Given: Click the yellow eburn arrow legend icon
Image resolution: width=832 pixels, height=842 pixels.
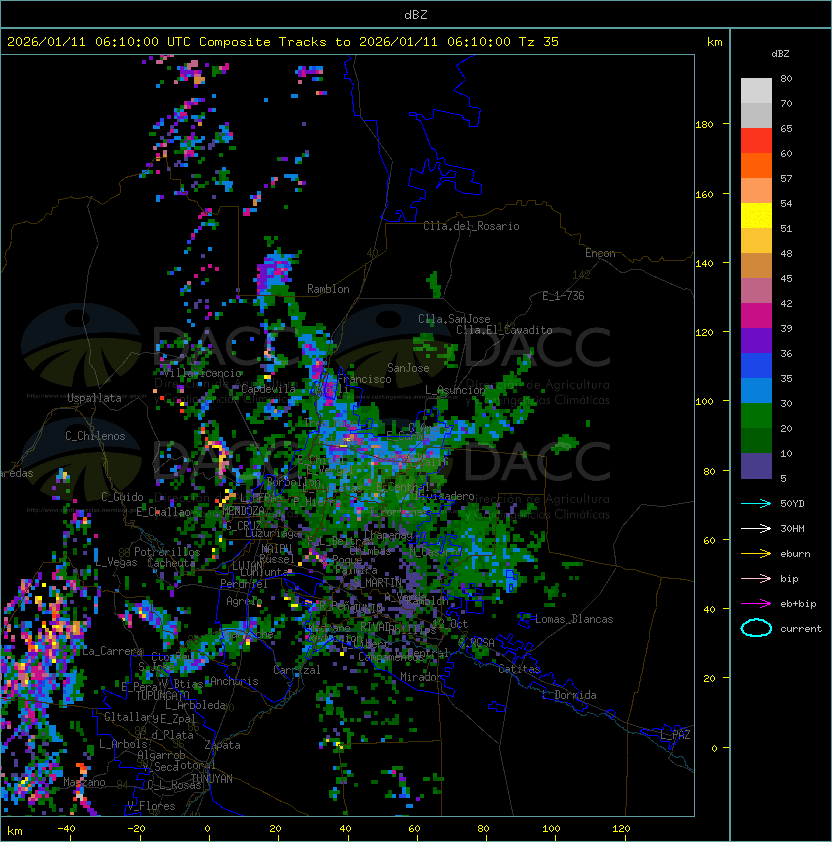Looking at the screenshot, I should click(756, 554).
